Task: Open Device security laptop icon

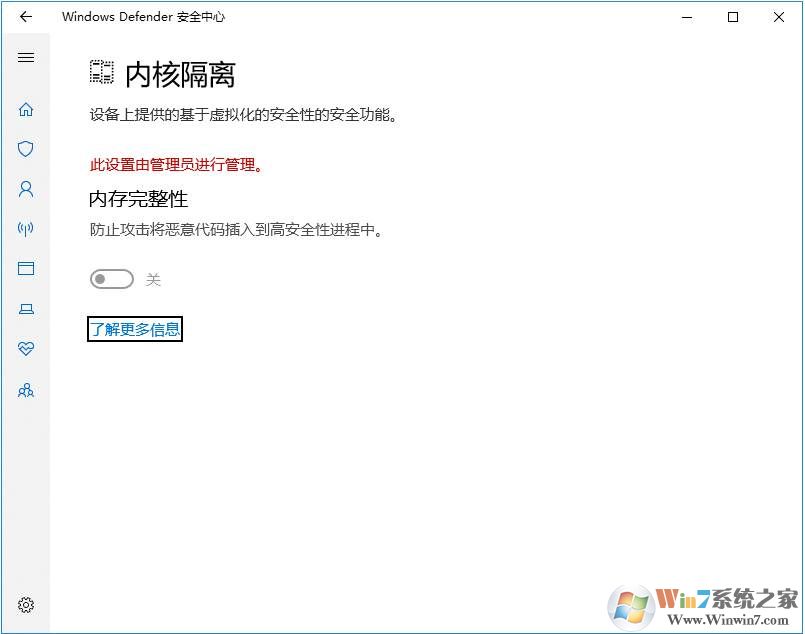Action: (26, 309)
